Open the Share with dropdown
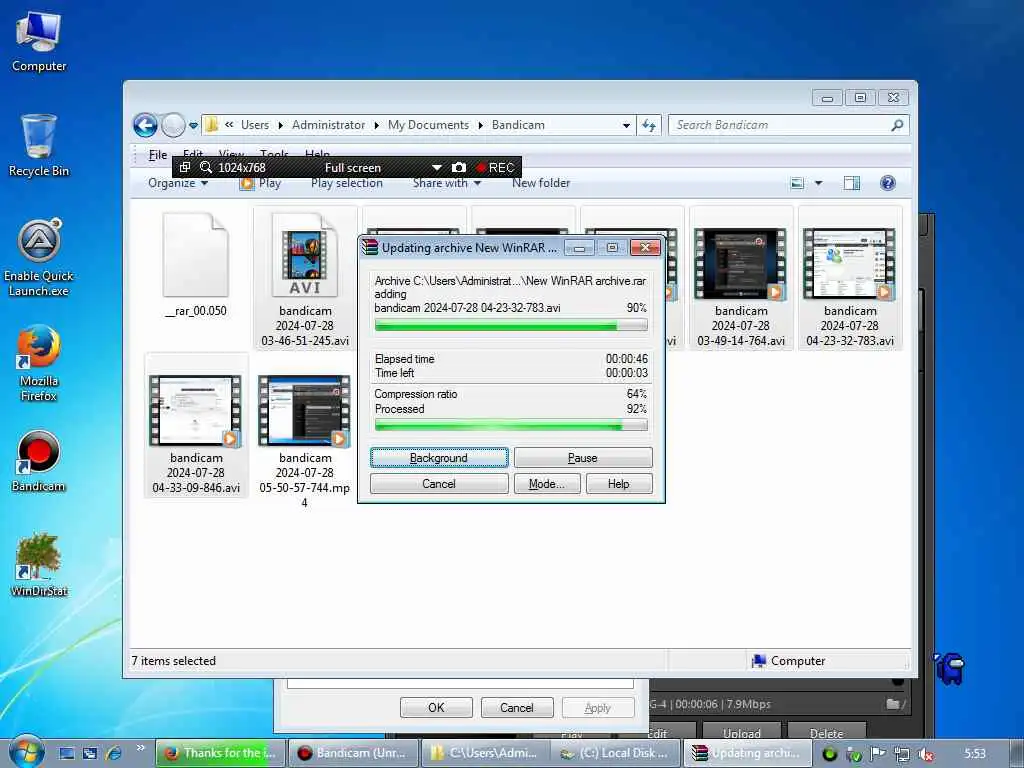The image size is (1024, 768). tap(447, 184)
